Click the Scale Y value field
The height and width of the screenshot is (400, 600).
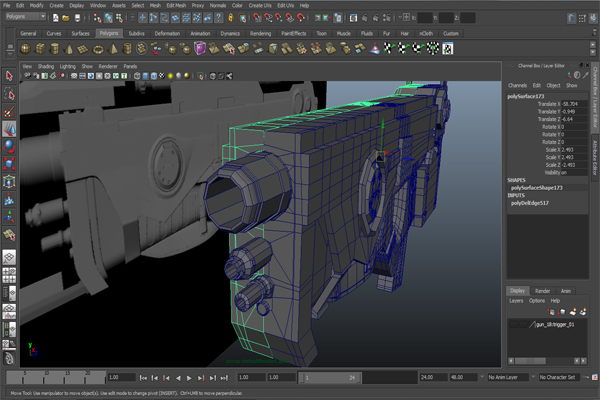(574, 157)
